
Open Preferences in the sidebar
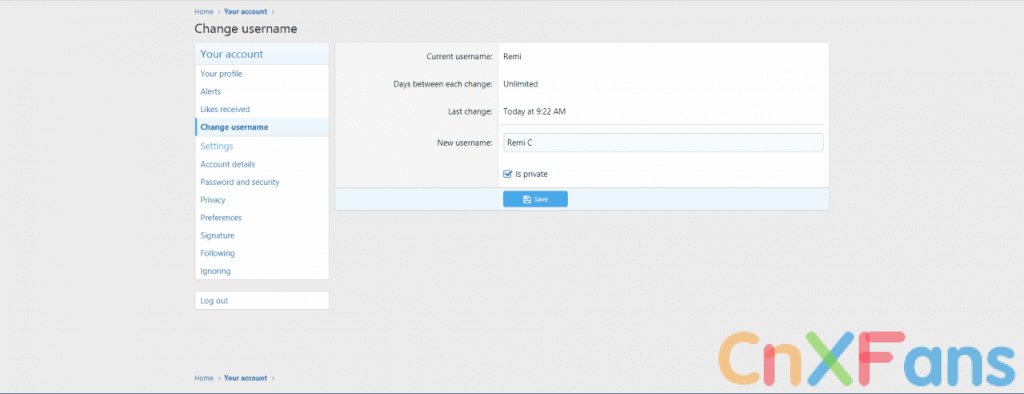262,218
